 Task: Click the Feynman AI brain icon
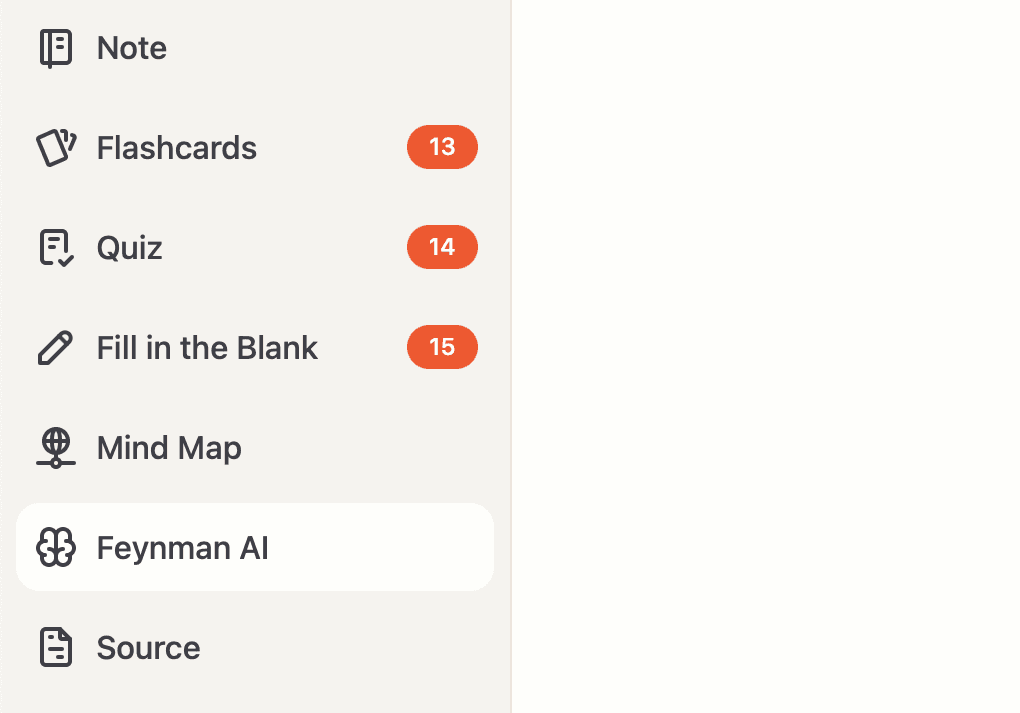coord(56,547)
